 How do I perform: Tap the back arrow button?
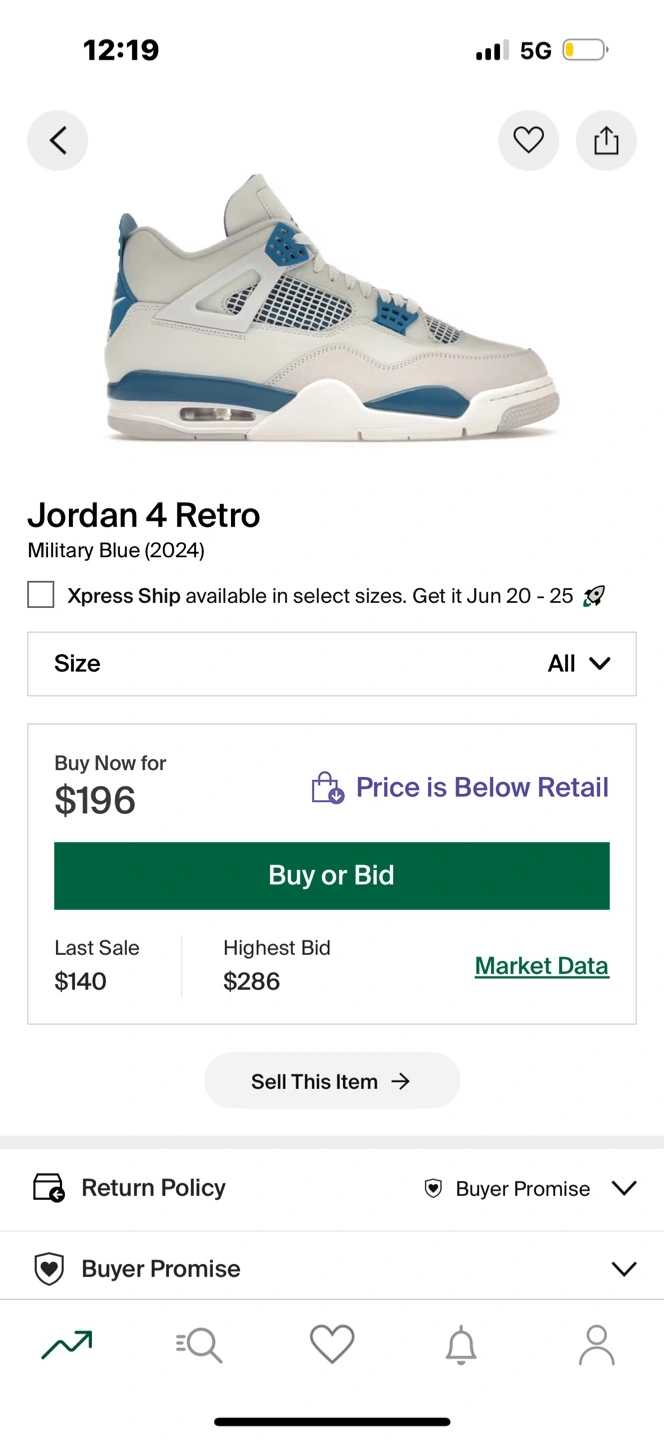coord(57,141)
